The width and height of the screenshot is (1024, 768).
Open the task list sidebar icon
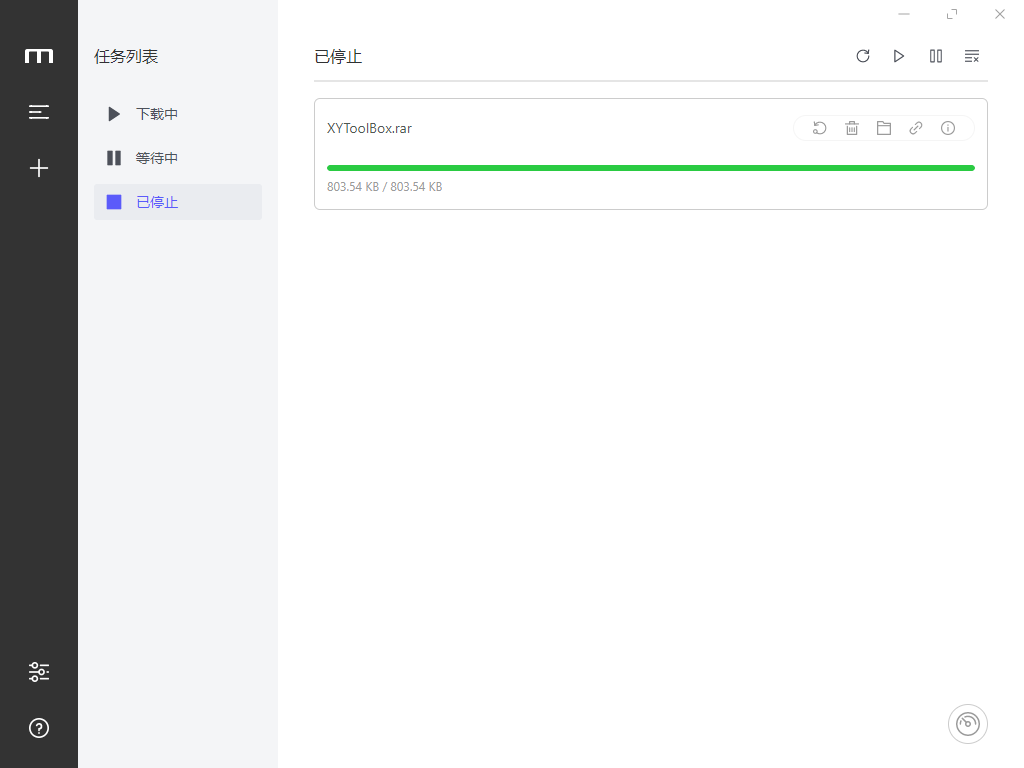pos(38,112)
